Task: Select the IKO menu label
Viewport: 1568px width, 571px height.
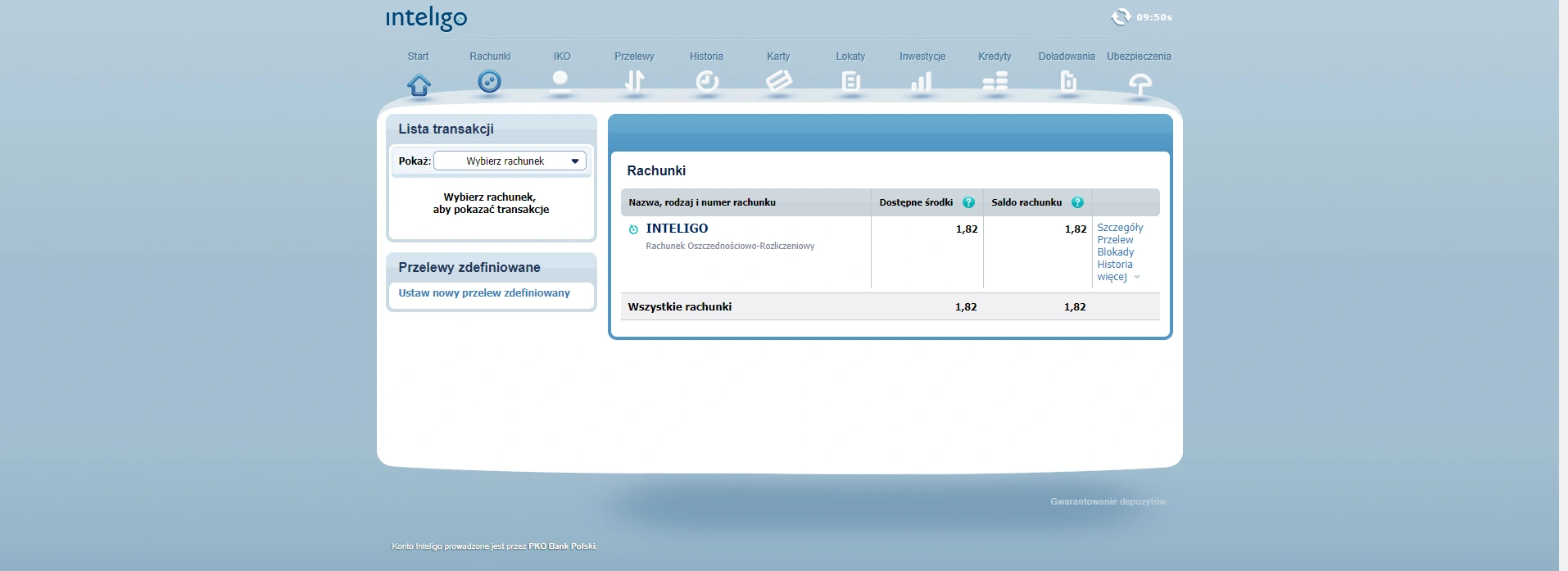Action: (562, 57)
